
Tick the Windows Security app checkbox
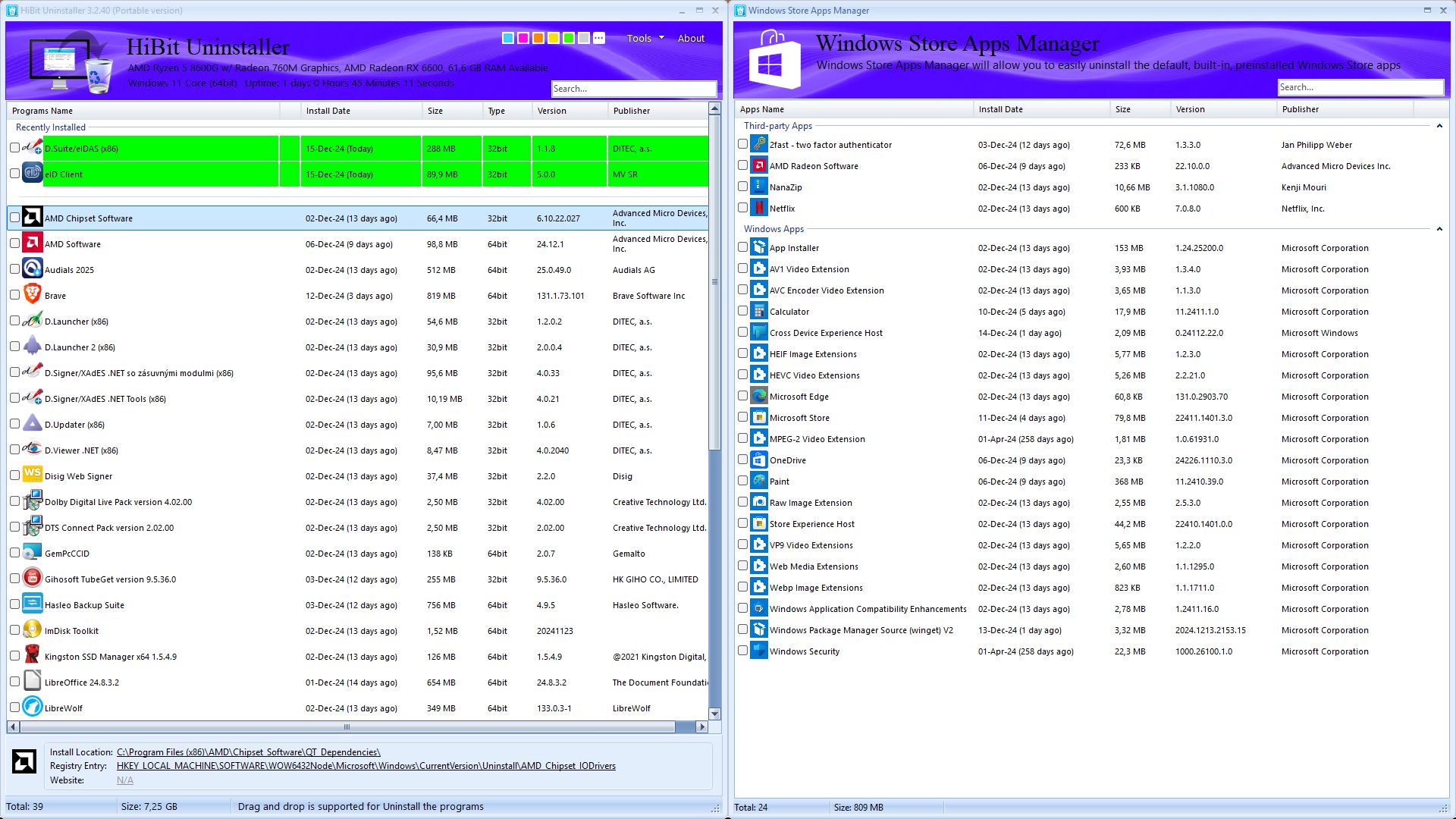point(743,651)
